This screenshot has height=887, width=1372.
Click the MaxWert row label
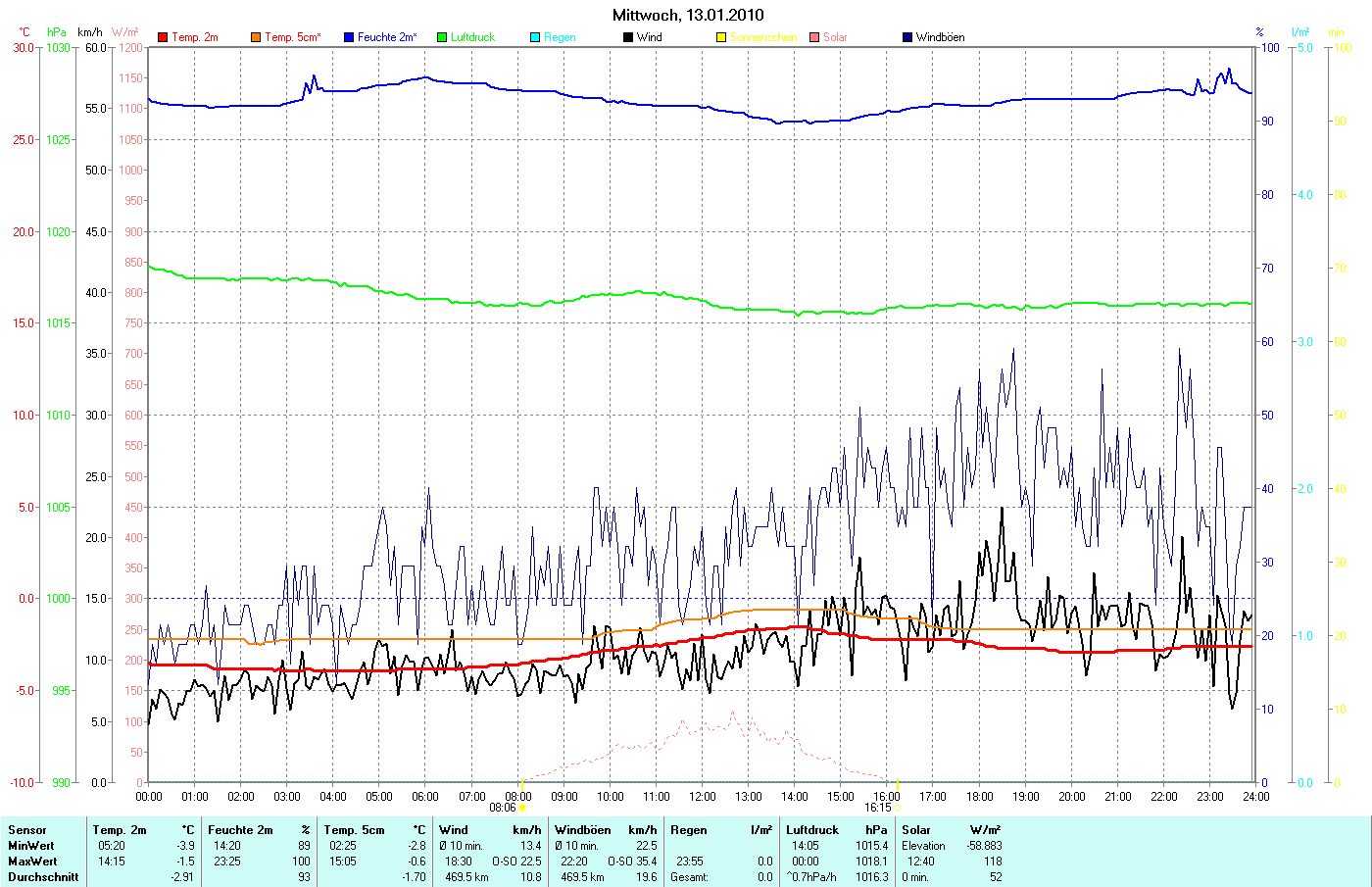[32, 862]
